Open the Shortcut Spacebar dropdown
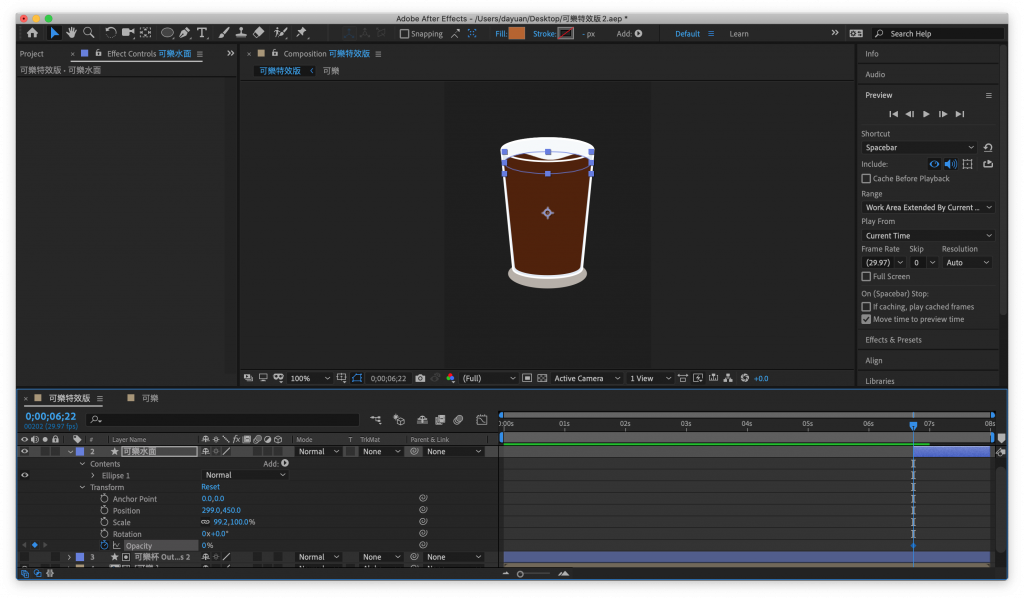 (920, 148)
